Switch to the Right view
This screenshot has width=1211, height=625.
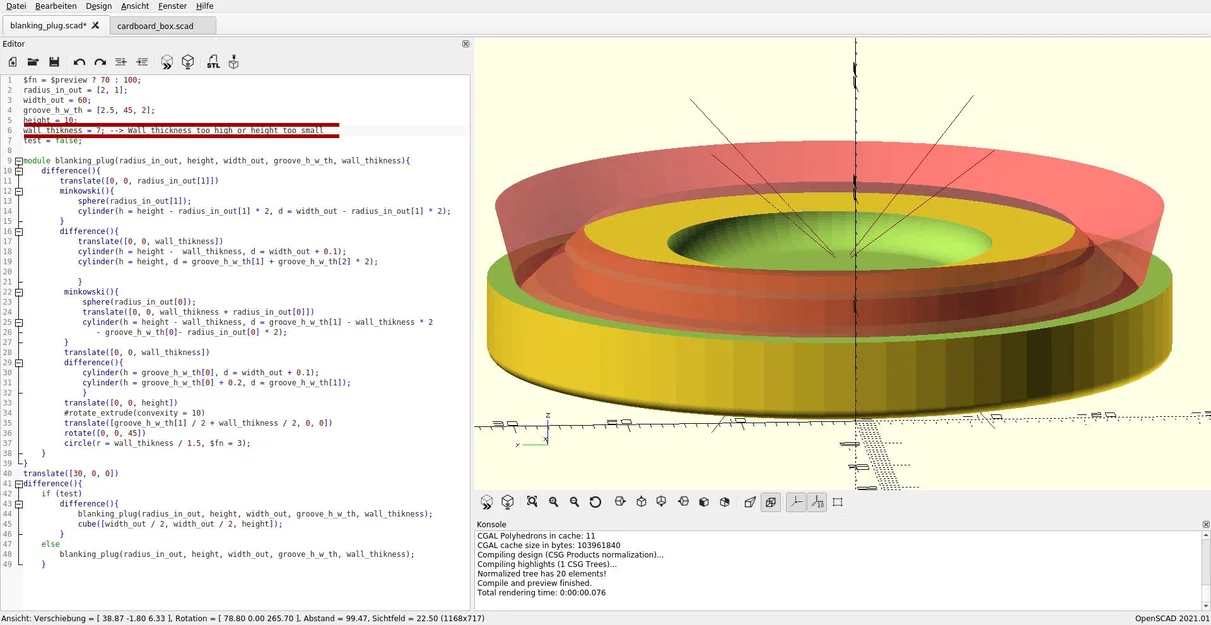(620, 502)
